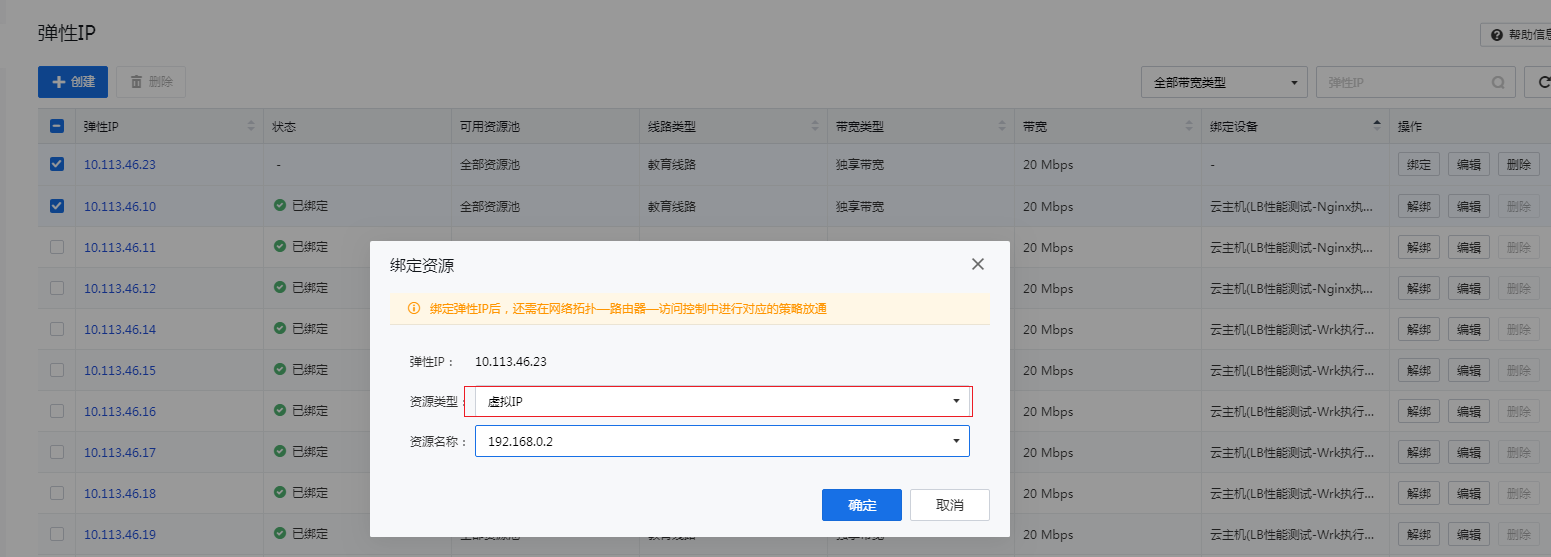The width and height of the screenshot is (1551, 557).
Task: Click 编辑 in the 10.113.46.19 row
Action: [x=1469, y=534]
